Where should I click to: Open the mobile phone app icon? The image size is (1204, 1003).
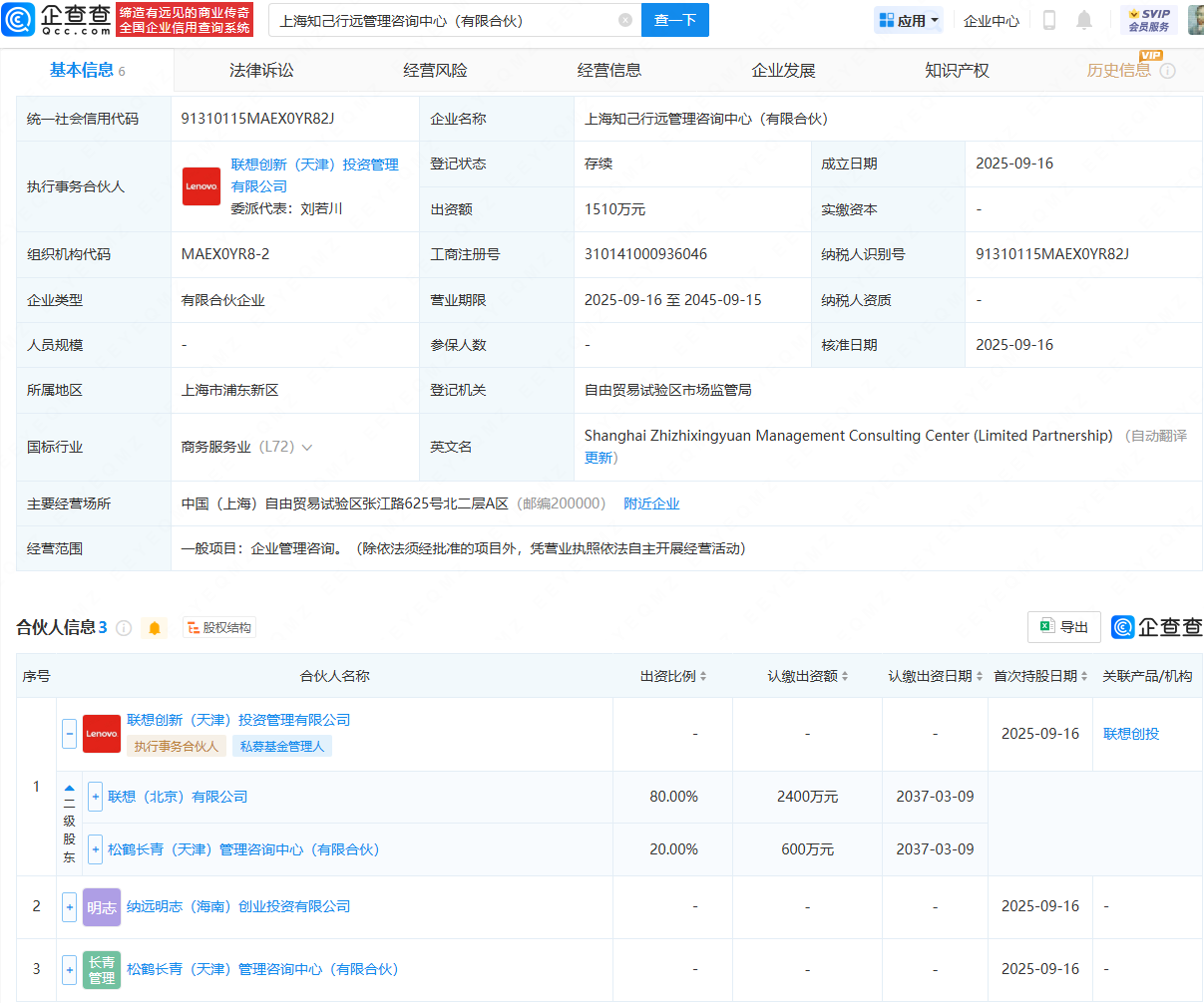pyautogui.click(x=1049, y=20)
